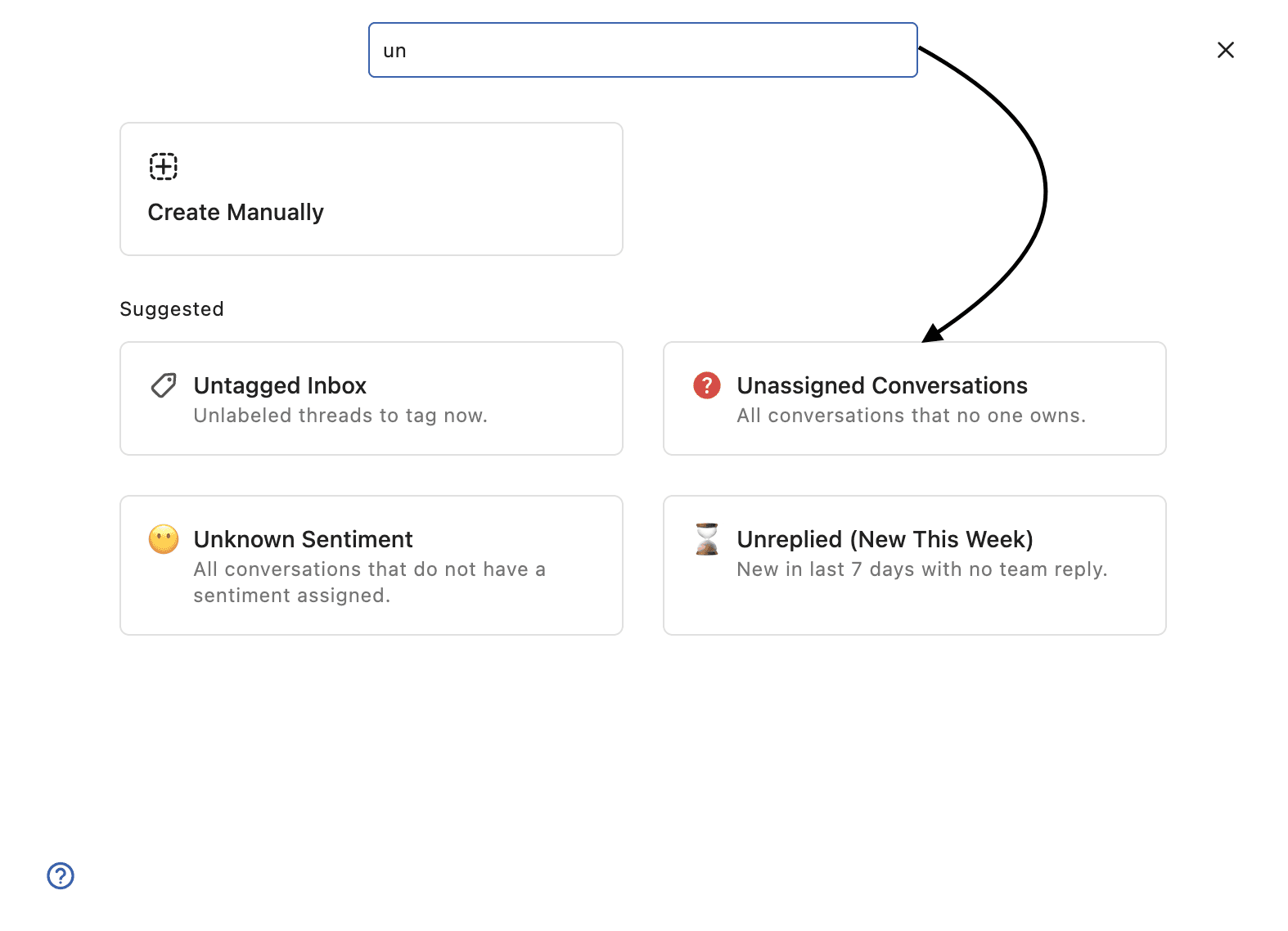The image size is (1288, 931).
Task: Close the dialog with the X button
Action: (x=1225, y=51)
